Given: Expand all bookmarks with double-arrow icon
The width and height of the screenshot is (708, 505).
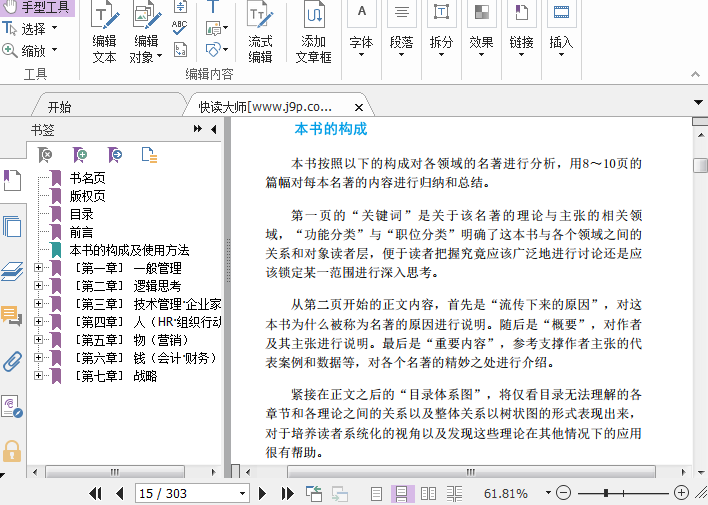Looking at the screenshot, I should (198, 129).
